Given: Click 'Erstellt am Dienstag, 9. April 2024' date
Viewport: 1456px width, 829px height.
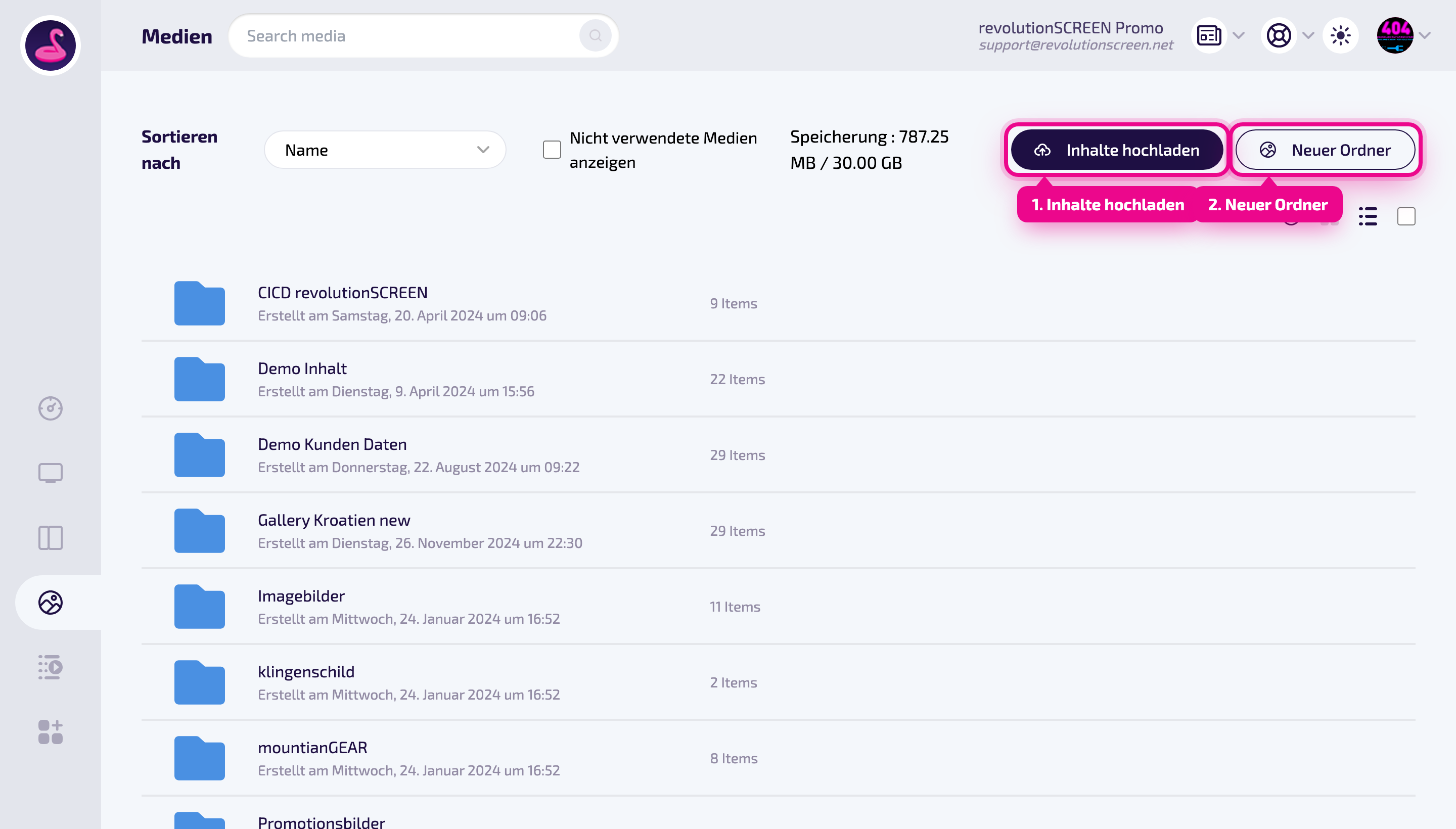Looking at the screenshot, I should point(396,391).
